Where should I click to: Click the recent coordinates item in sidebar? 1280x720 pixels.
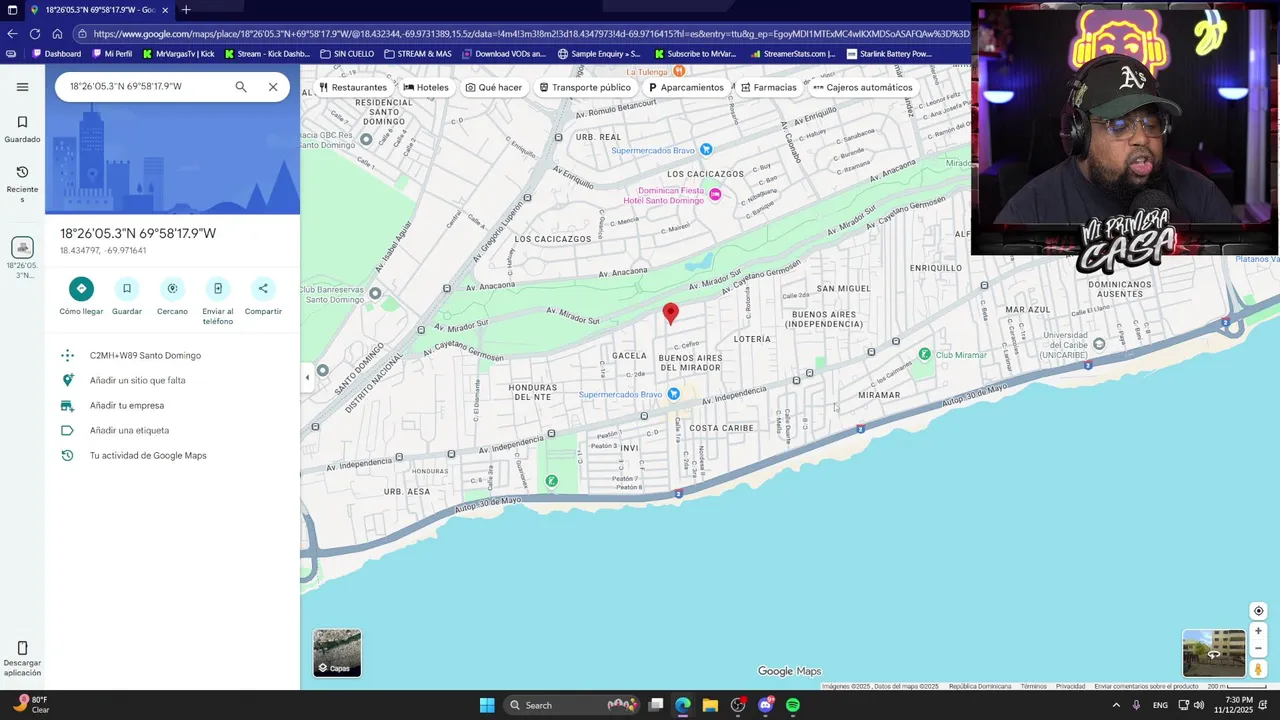tap(22, 258)
